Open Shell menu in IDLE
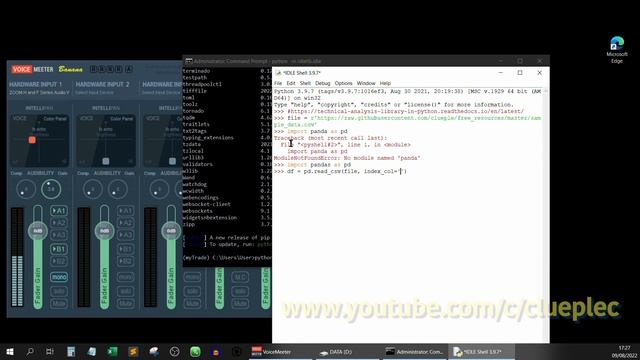640x360 pixels. point(305,83)
